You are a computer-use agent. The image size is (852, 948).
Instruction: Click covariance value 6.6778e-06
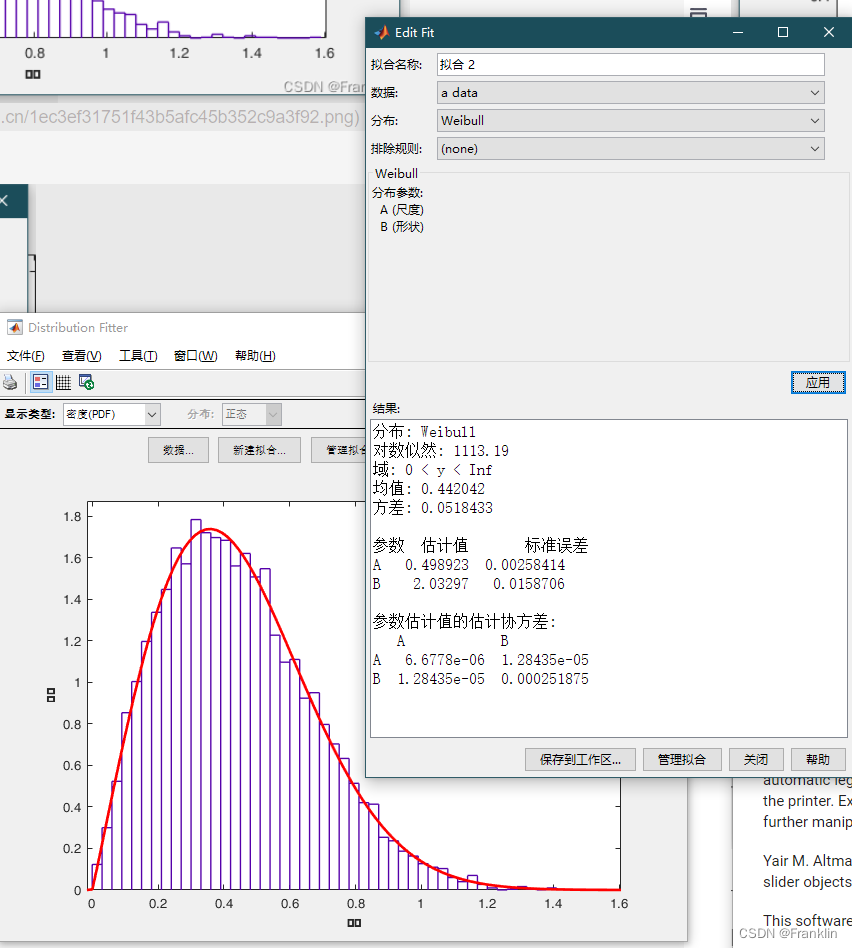pyautogui.click(x=444, y=660)
